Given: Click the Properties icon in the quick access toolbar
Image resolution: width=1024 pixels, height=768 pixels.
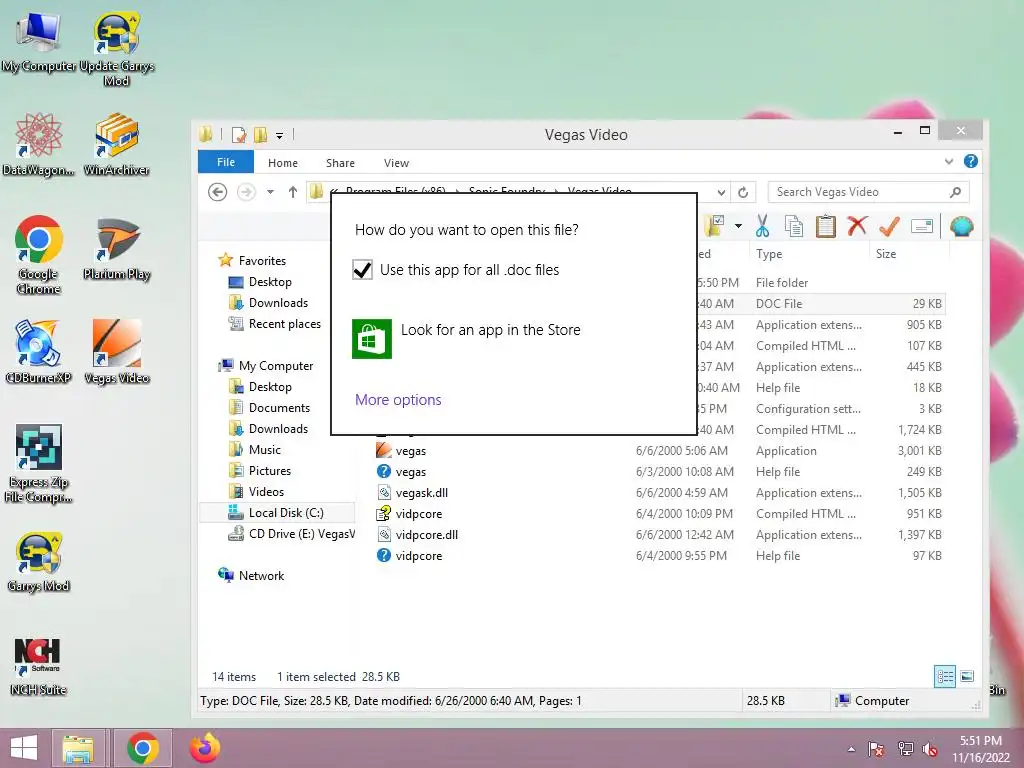Looking at the screenshot, I should (x=239, y=135).
